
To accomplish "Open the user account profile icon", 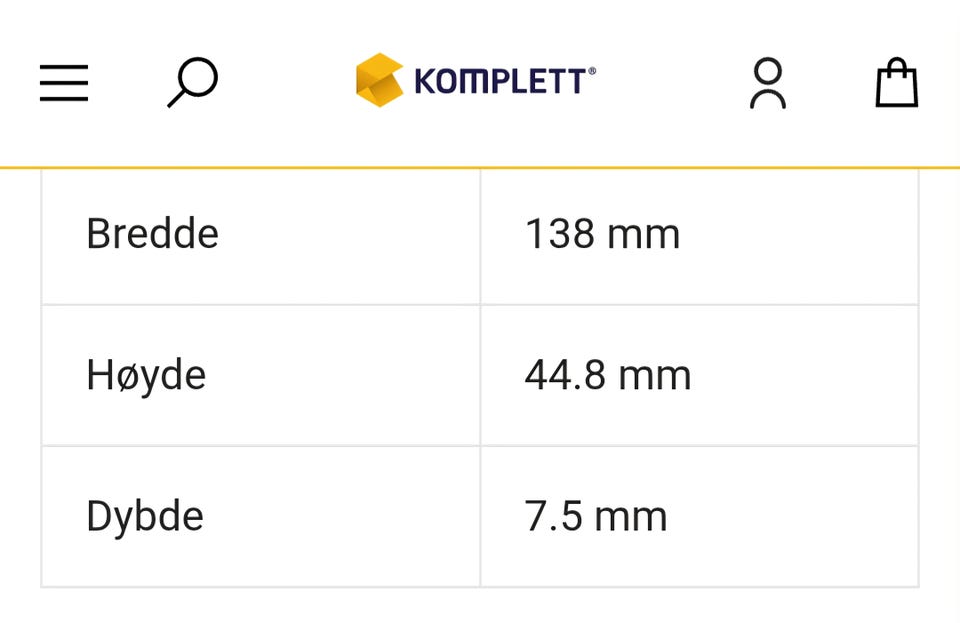I will click(768, 83).
